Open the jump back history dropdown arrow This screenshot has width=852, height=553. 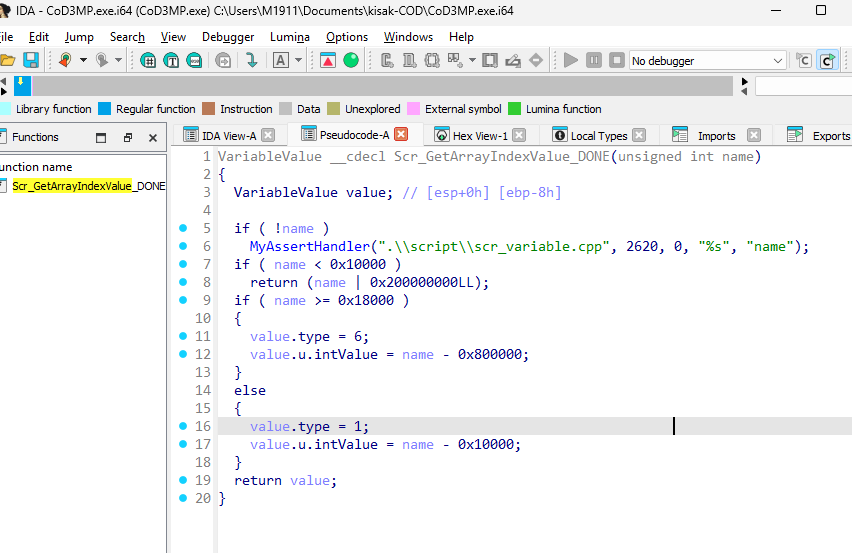point(83,60)
